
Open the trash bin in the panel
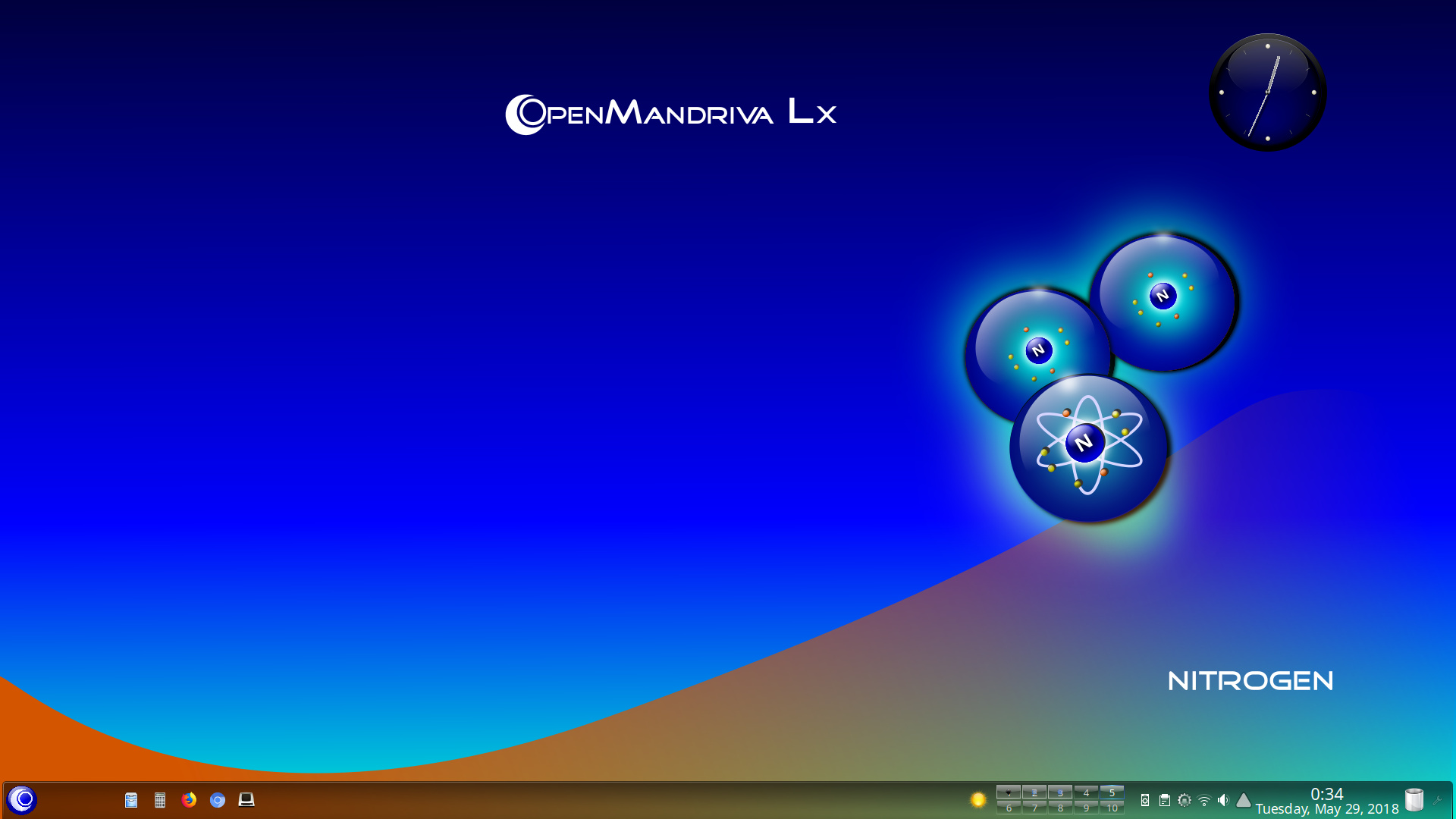1414,799
